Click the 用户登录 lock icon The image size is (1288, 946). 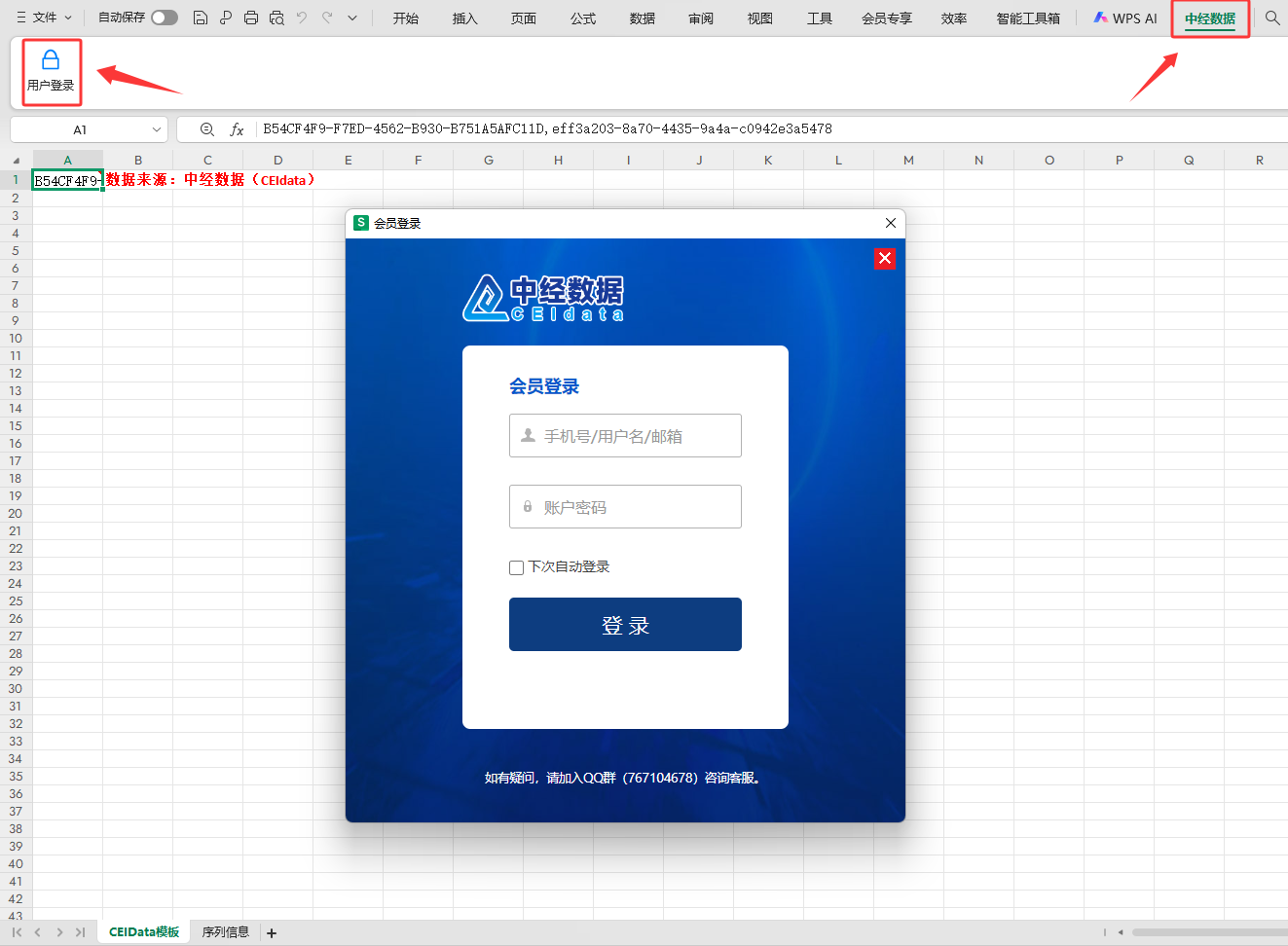[x=51, y=60]
